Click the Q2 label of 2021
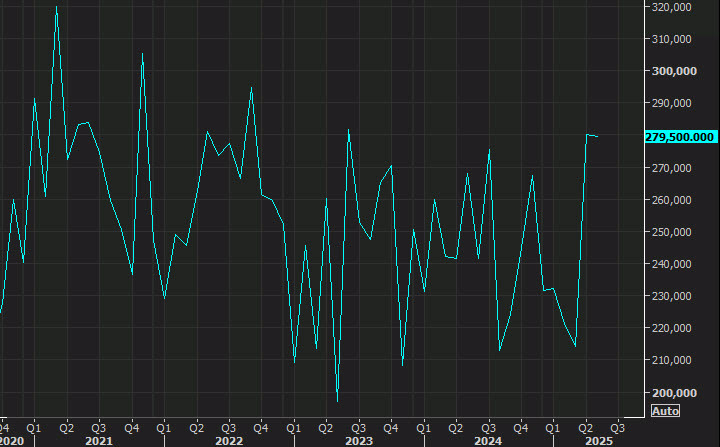The image size is (720, 447). (67, 428)
